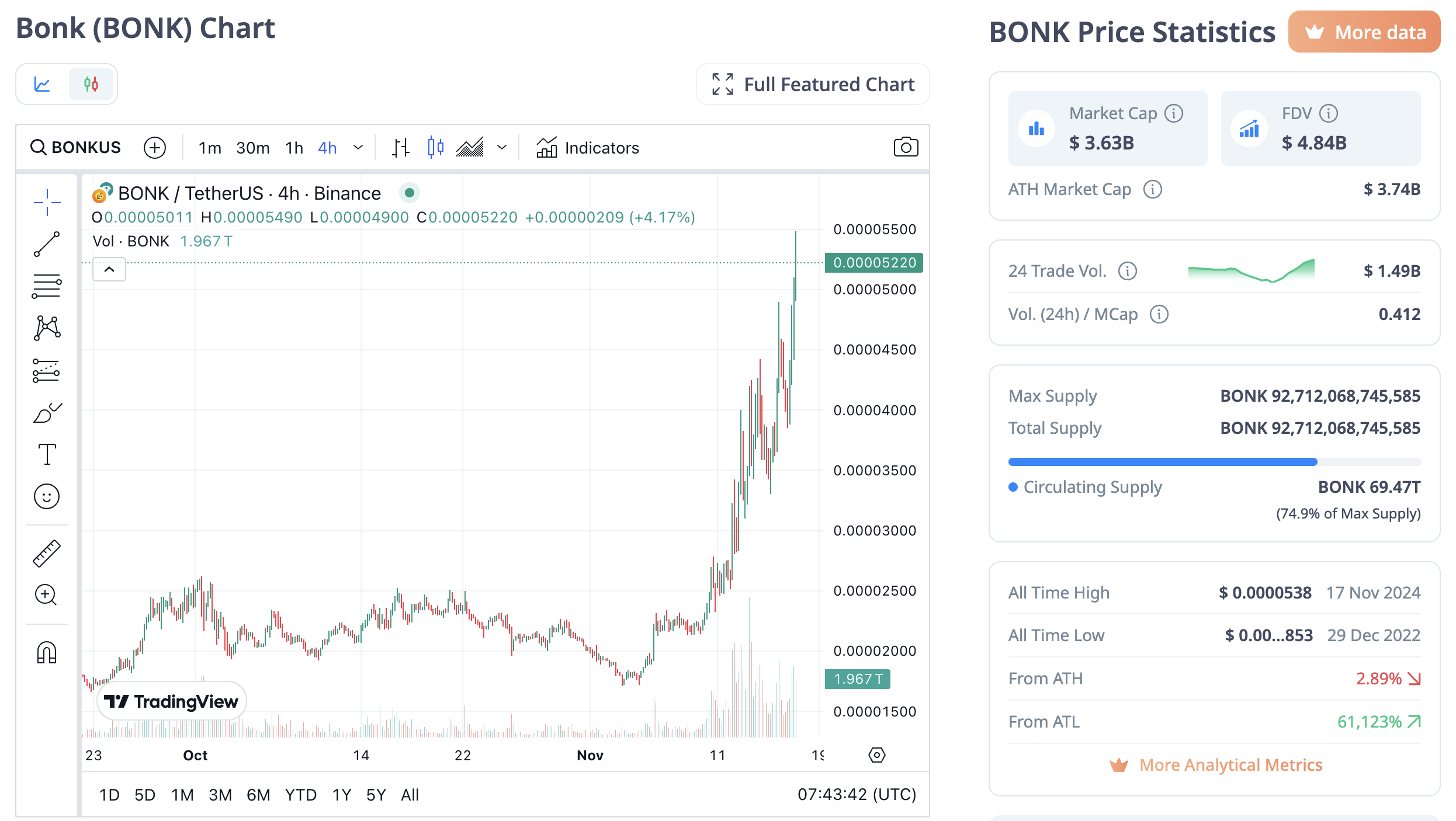1456x821 pixels.
Task: Switch to line chart view
Action: pos(42,85)
